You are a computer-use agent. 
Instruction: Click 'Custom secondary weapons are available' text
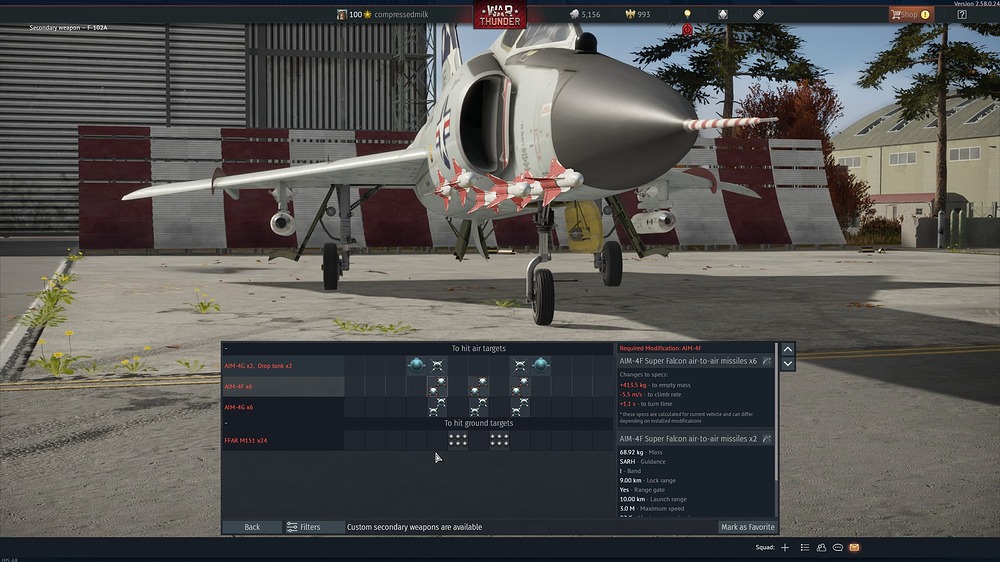(415, 527)
